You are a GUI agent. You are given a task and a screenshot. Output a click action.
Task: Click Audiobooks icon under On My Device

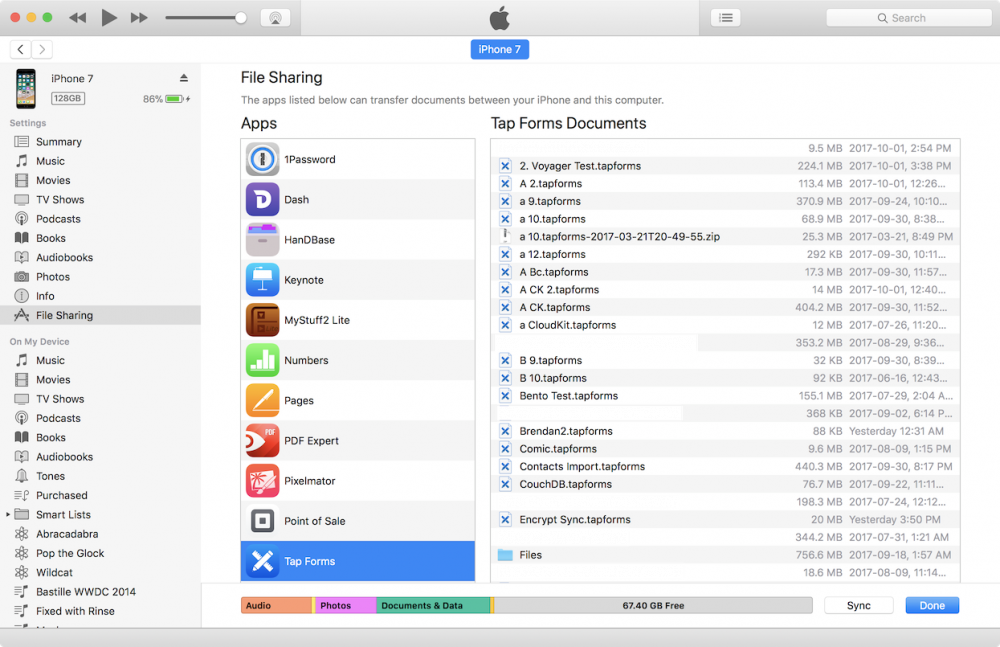tap(22, 457)
